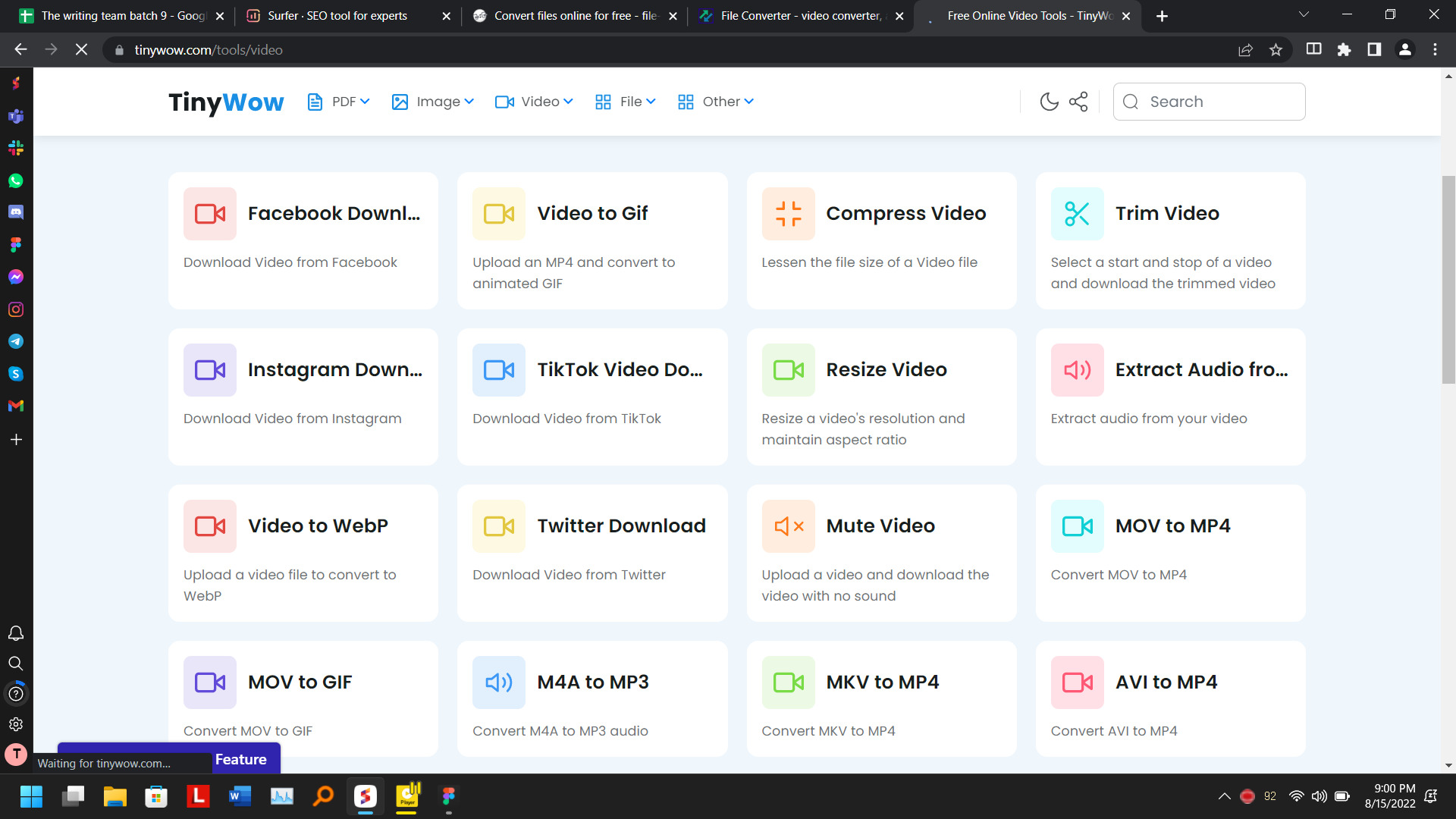Expand the Other tools dropdown
Image resolution: width=1456 pixels, height=819 pixels.
(716, 102)
